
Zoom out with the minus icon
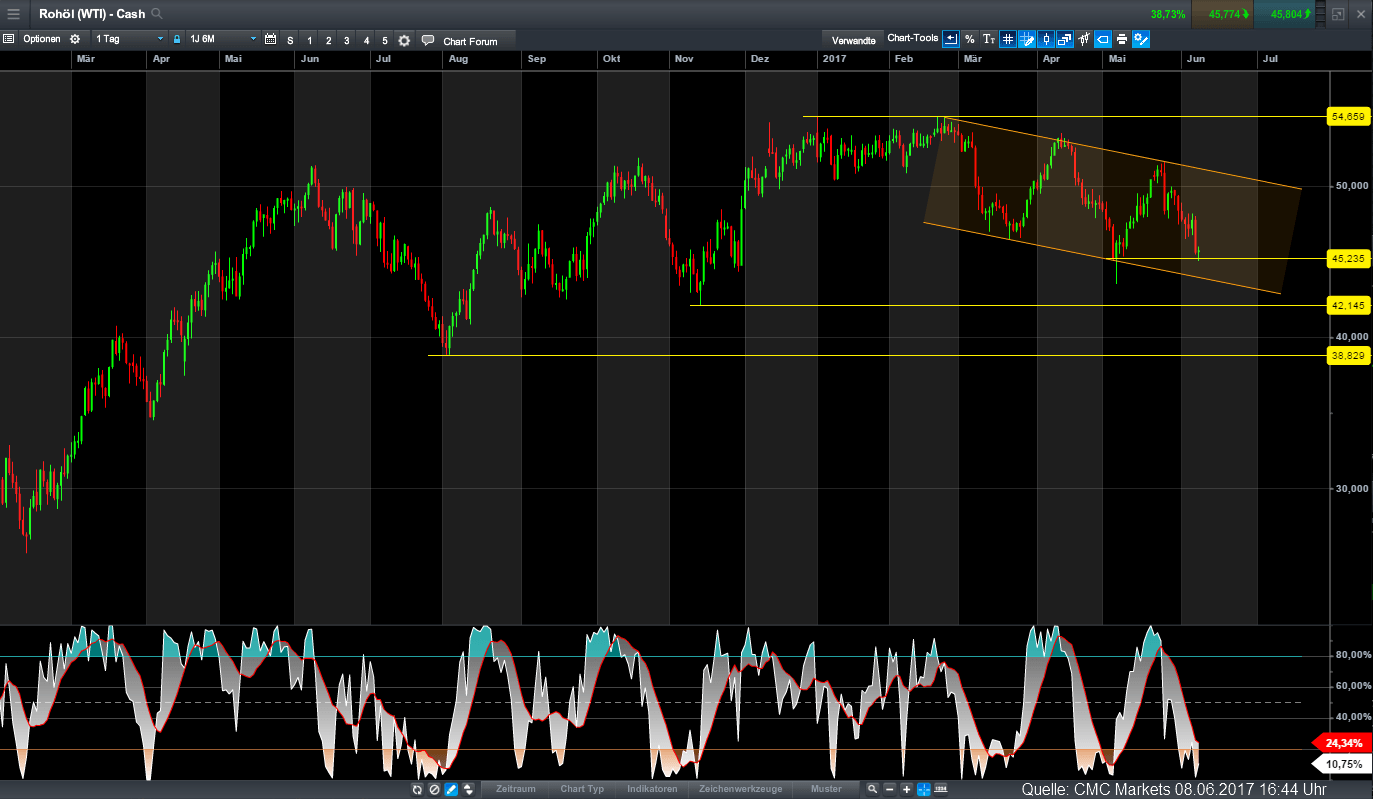tap(890, 789)
